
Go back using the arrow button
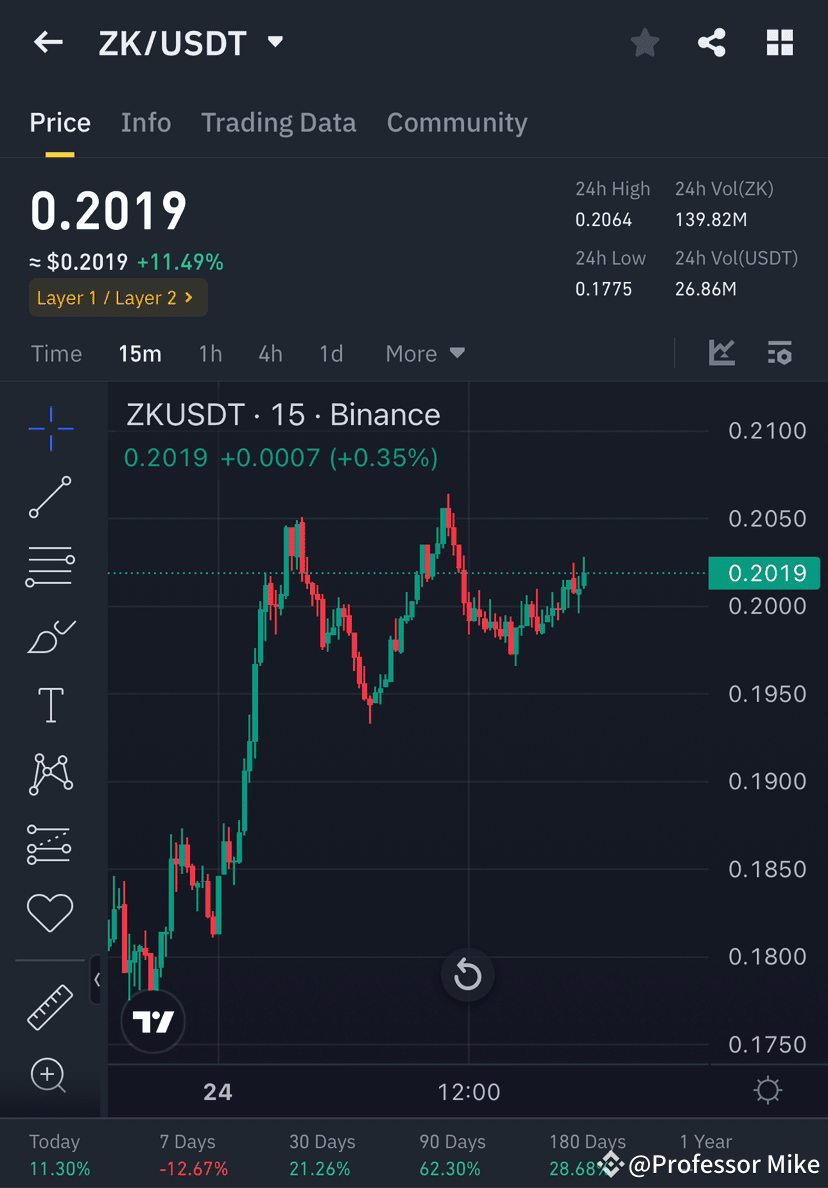coord(48,42)
